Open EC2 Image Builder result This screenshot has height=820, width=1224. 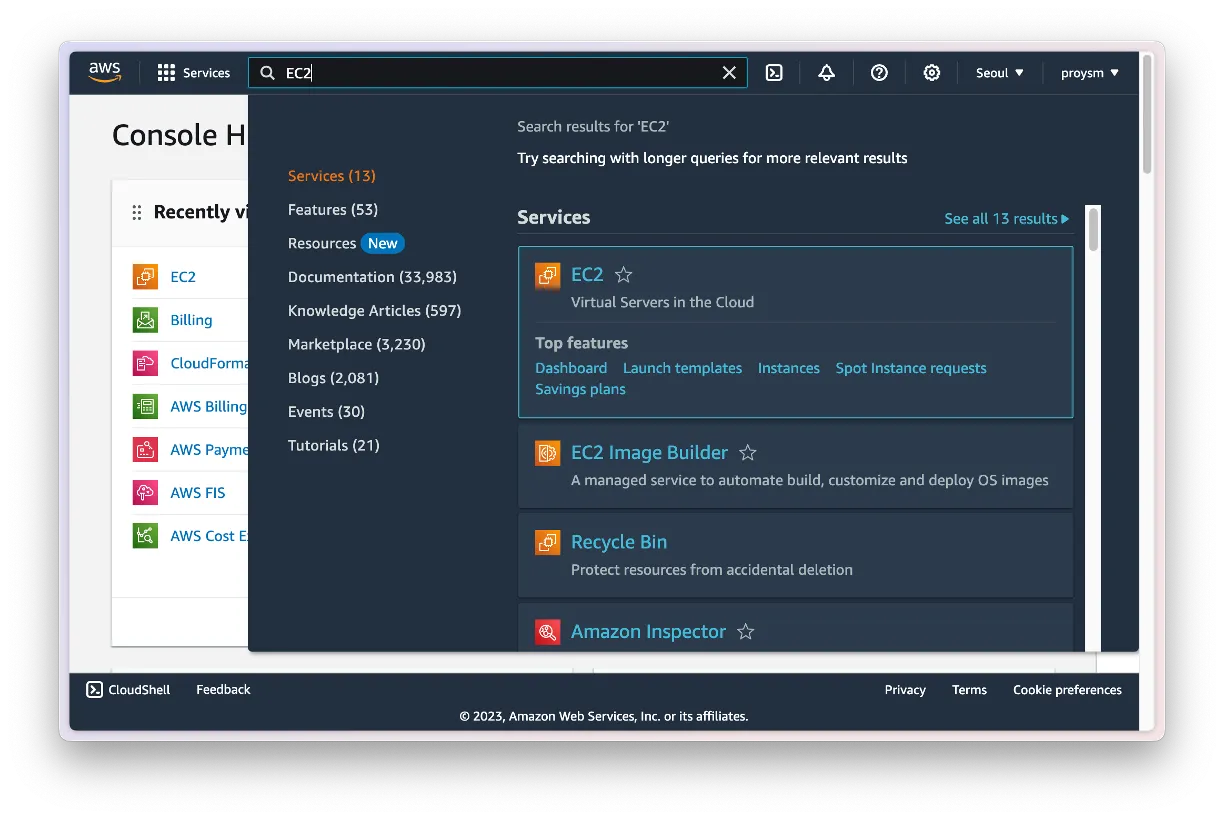click(x=649, y=453)
